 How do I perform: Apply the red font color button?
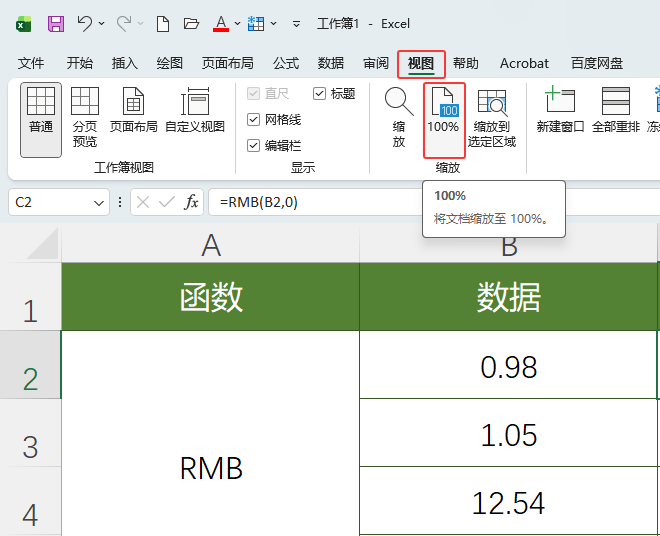point(221,24)
